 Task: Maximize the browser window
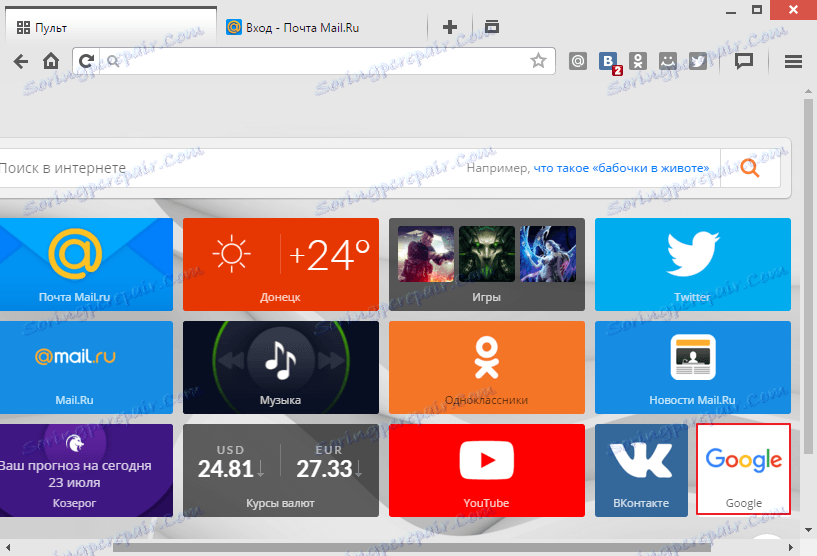click(757, 9)
